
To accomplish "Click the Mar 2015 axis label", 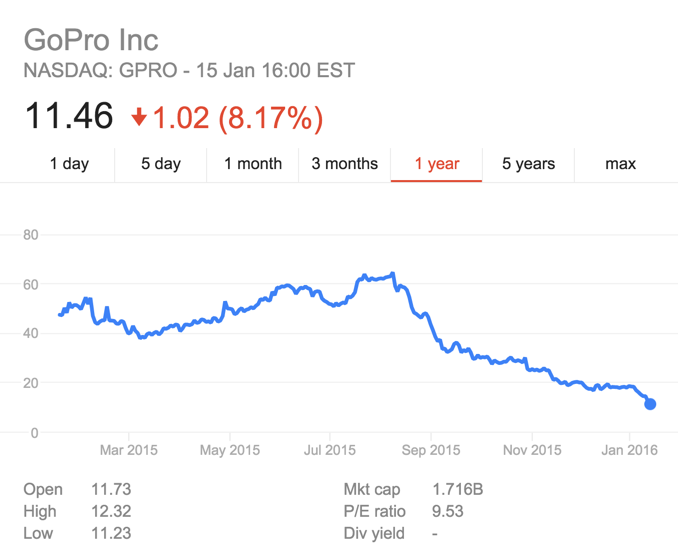I will 129,450.
